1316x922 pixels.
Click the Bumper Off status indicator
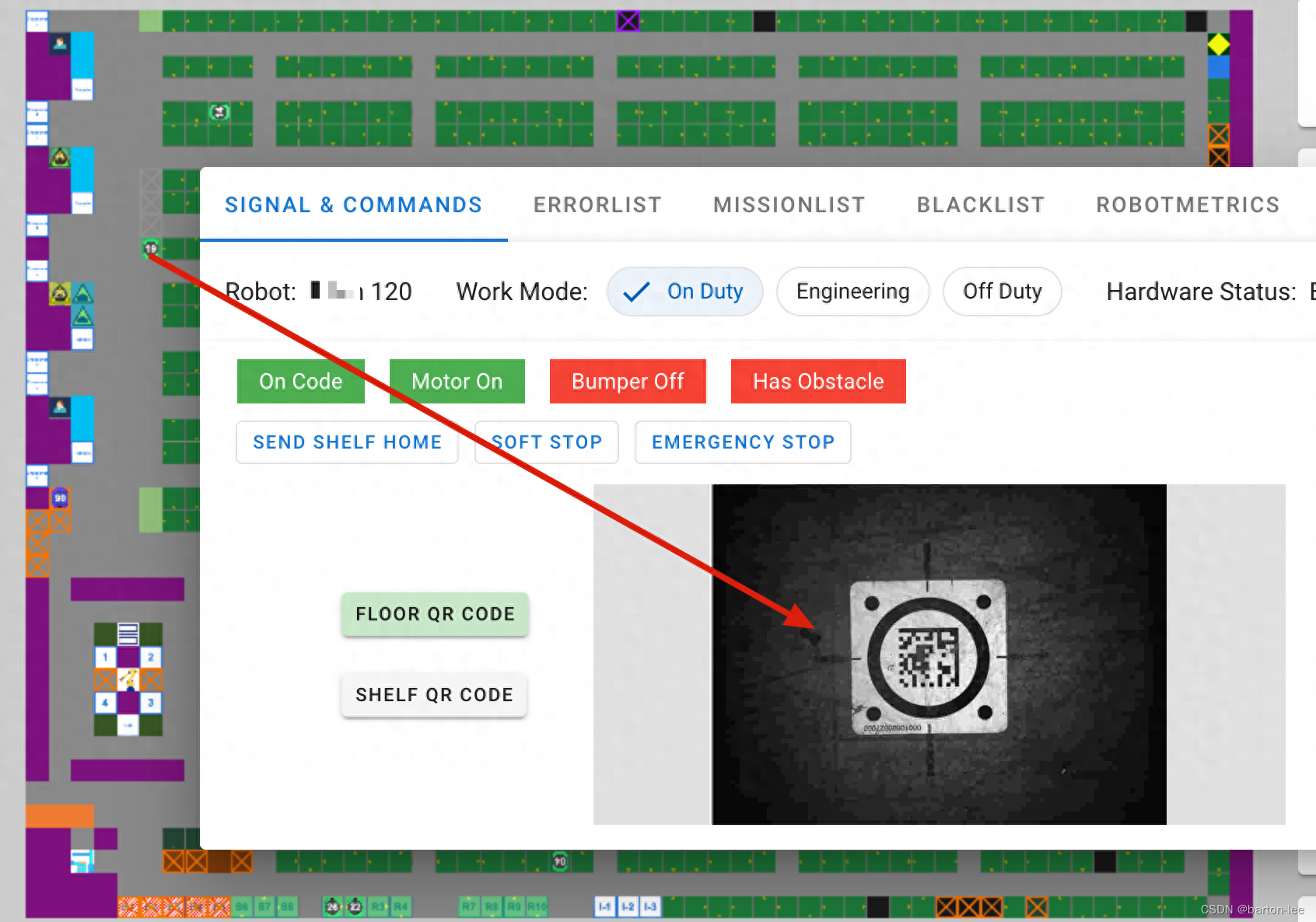point(628,382)
